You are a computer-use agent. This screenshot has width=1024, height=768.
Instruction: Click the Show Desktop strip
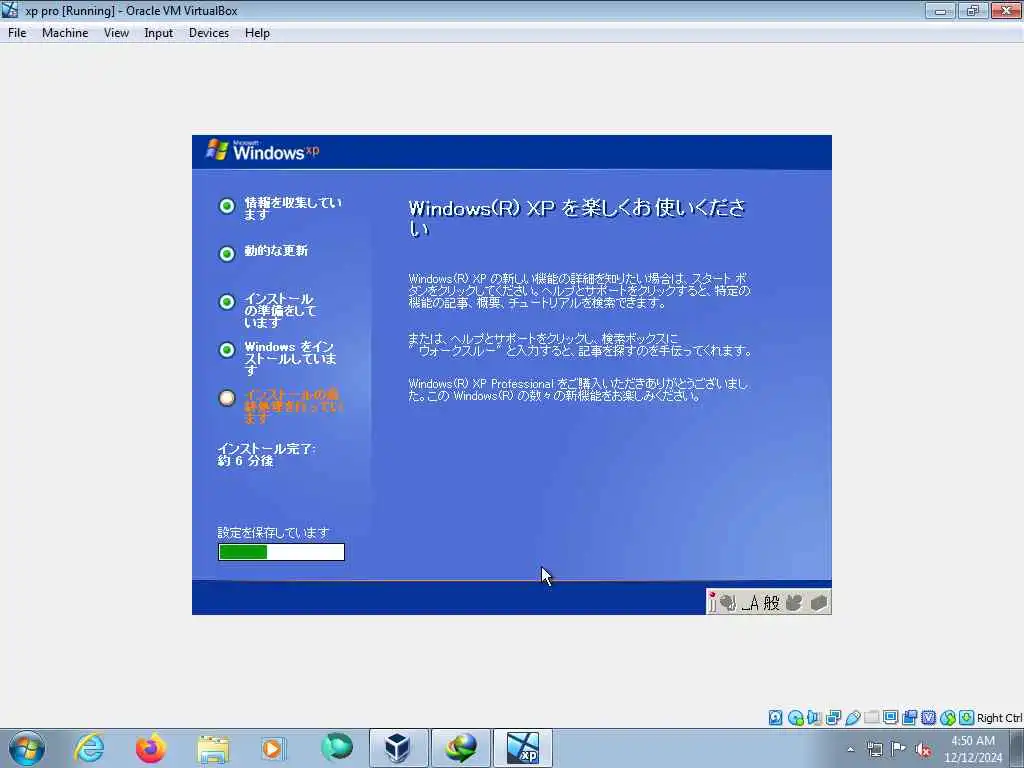click(x=1017, y=748)
